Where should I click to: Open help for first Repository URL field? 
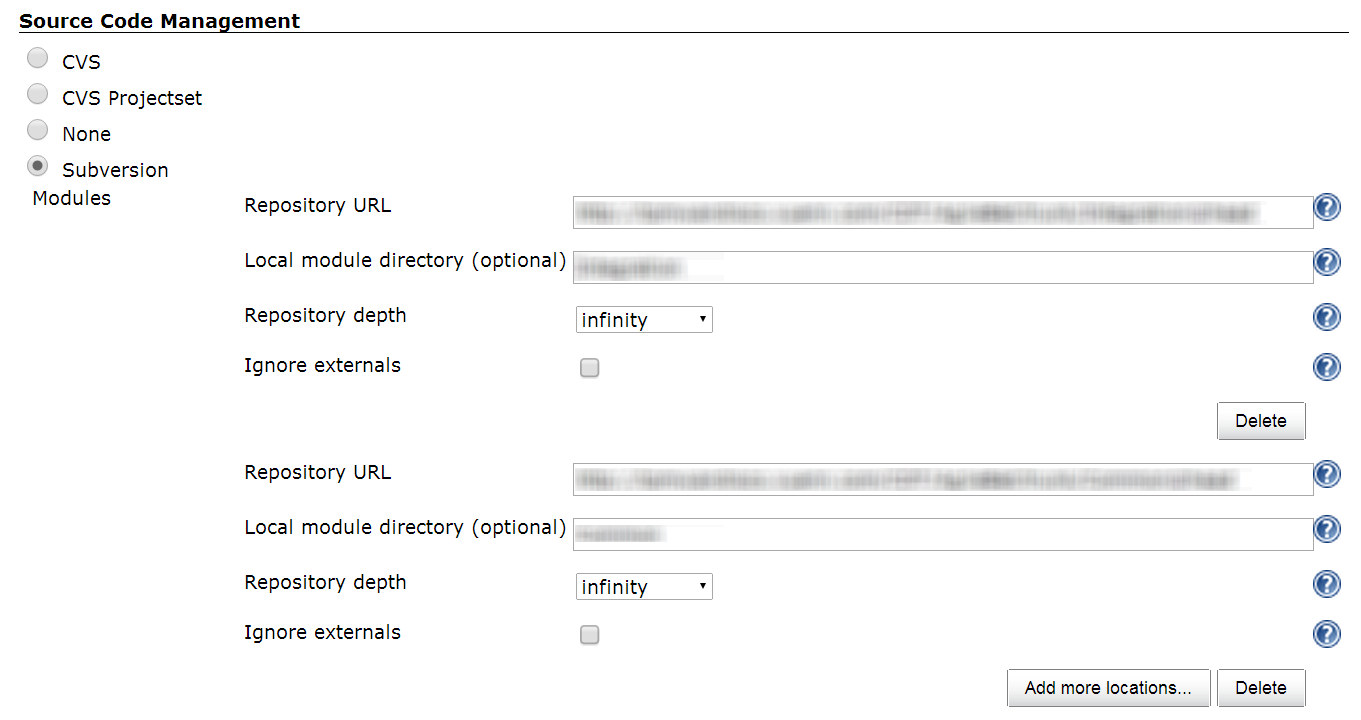click(x=1326, y=208)
